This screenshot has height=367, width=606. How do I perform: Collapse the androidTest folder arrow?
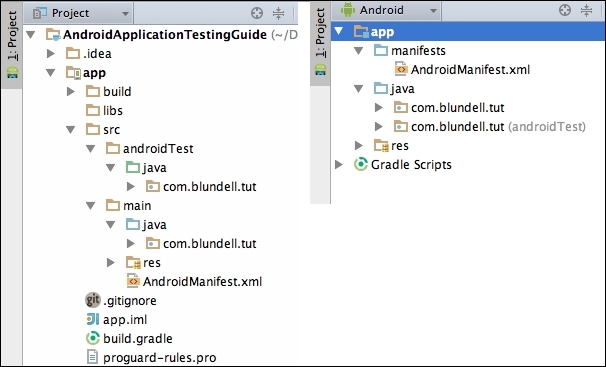tap(91, 149)
